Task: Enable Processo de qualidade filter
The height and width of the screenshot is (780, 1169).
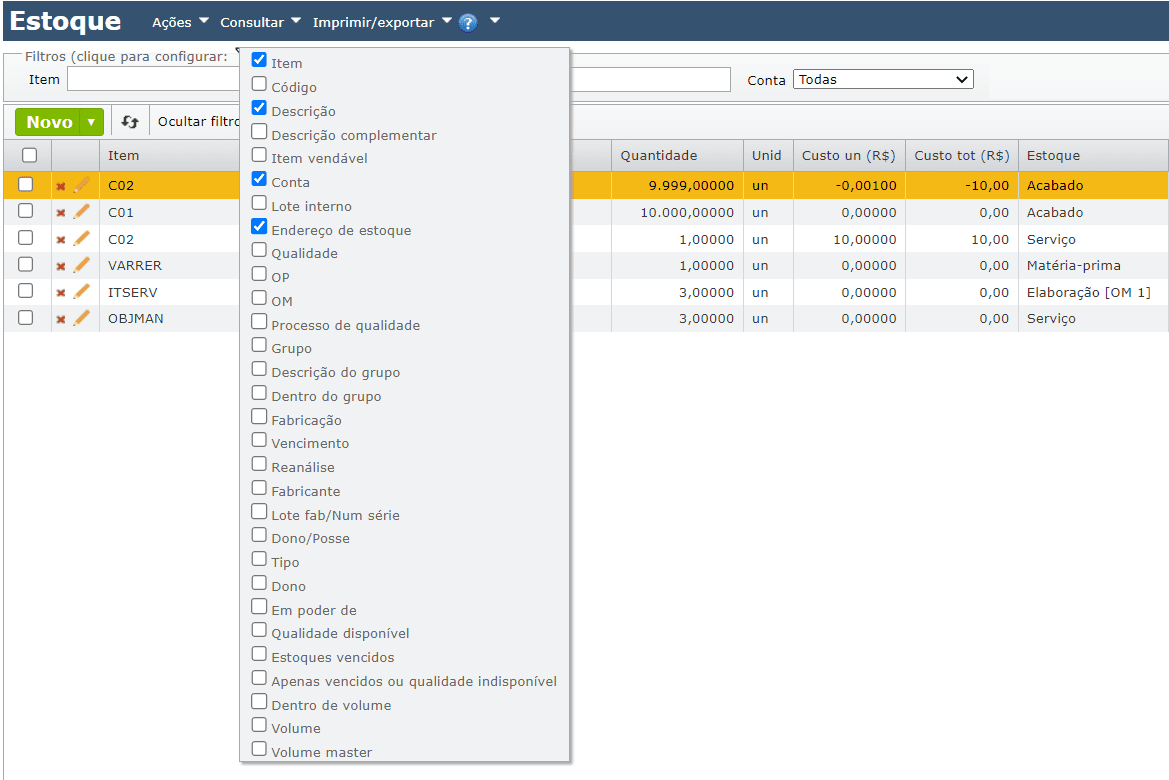Action: 259,321
